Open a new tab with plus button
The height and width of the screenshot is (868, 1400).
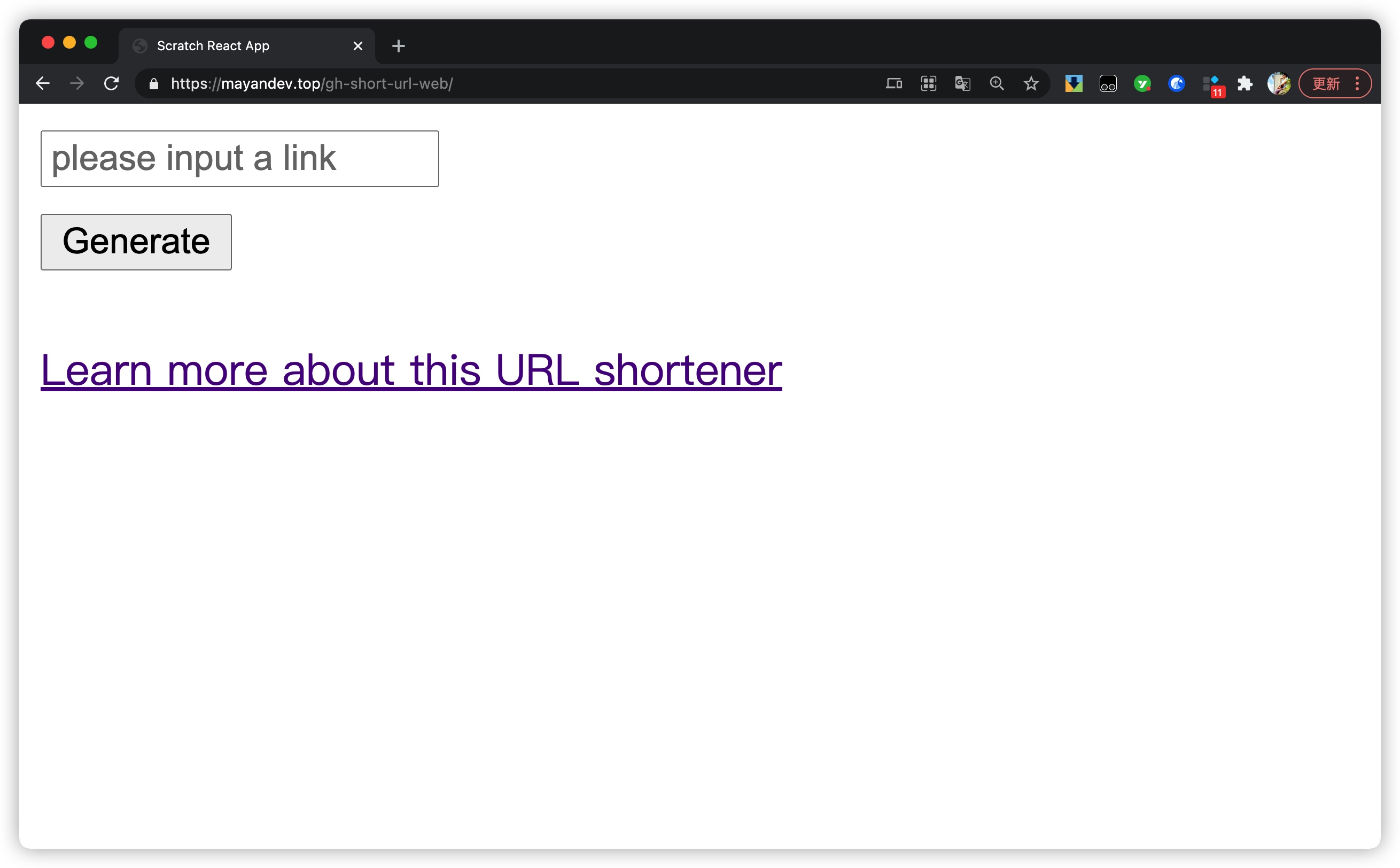coord(398,46)
